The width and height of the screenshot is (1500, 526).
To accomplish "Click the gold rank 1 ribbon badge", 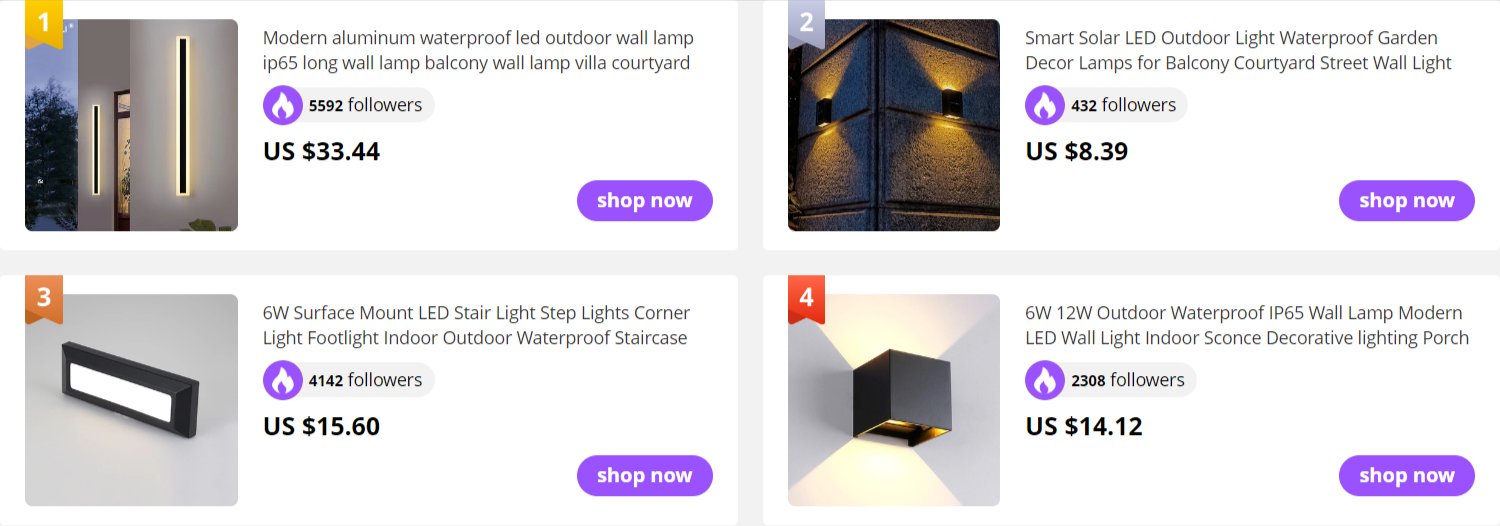I will [x=44, y=23].
